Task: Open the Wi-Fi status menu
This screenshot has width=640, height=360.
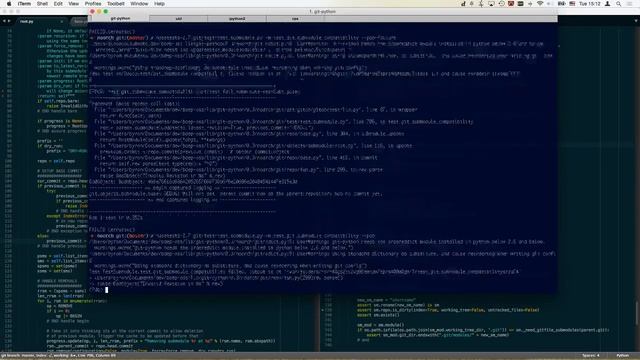Action: (x=540, y=4)
